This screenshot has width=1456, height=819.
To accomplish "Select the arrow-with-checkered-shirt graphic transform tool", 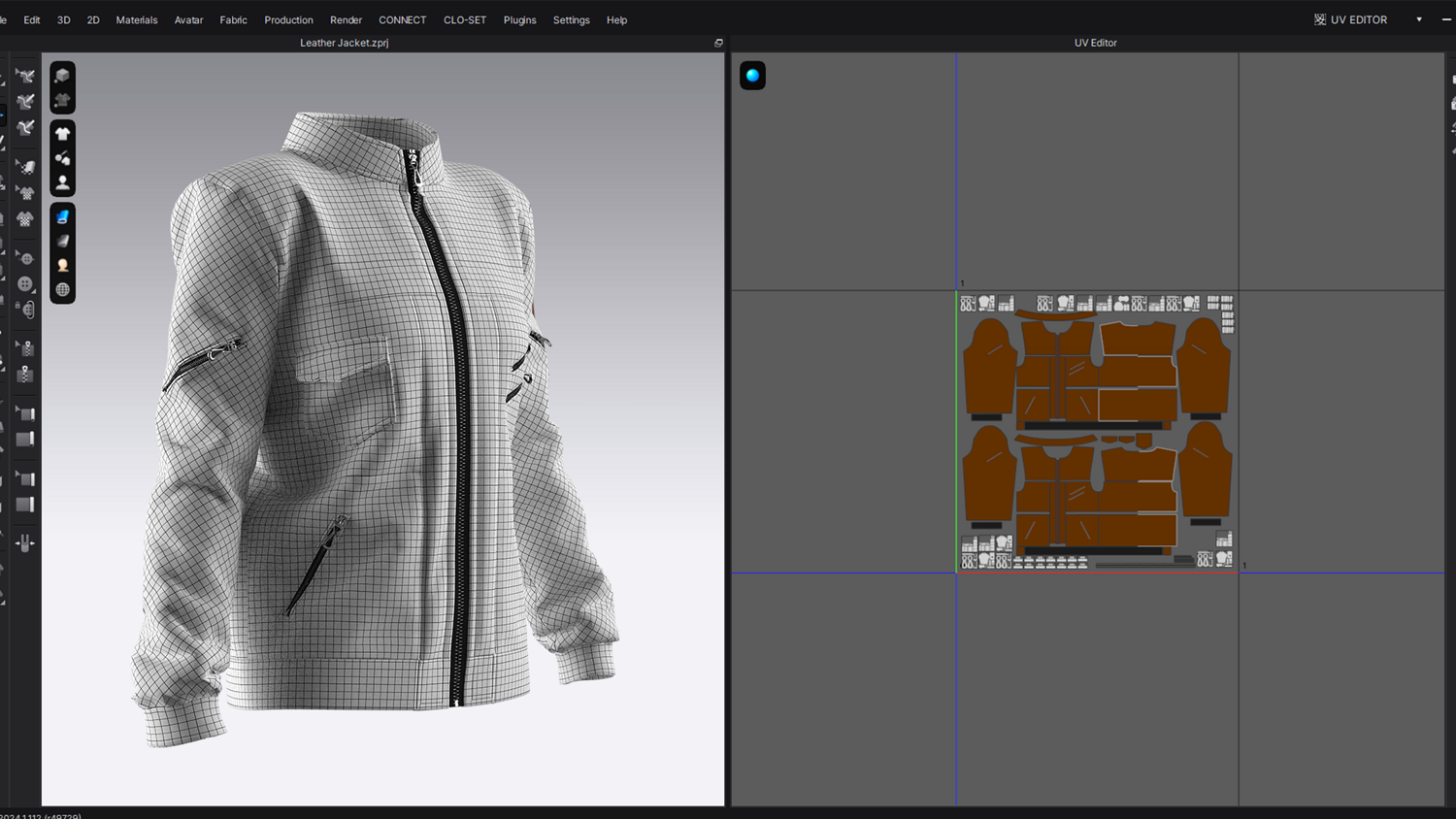I will [x=25, y=192].
